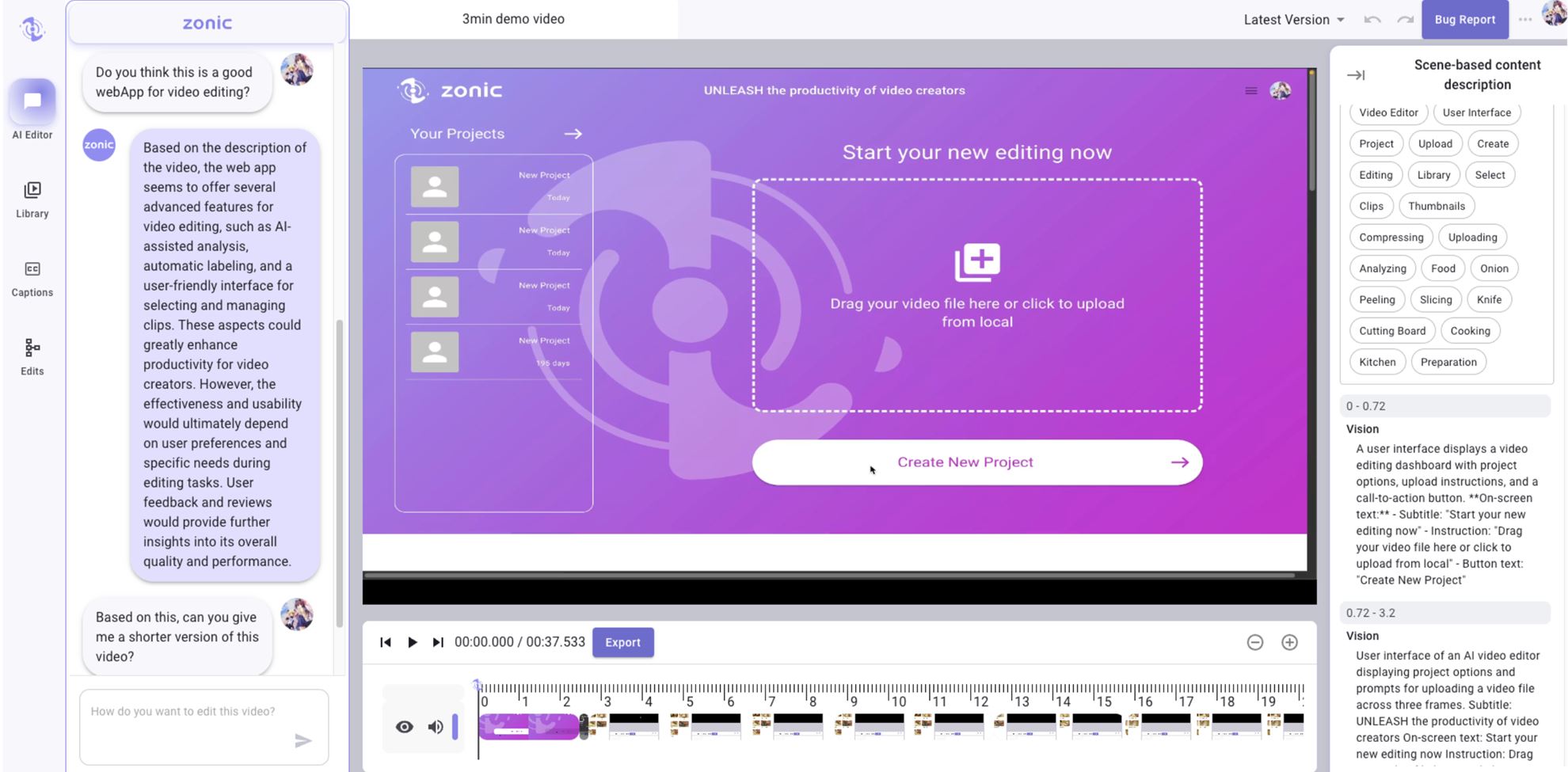Play the video in the timeline
Screen dimensions: 1568x772
(x=412, y=642)
